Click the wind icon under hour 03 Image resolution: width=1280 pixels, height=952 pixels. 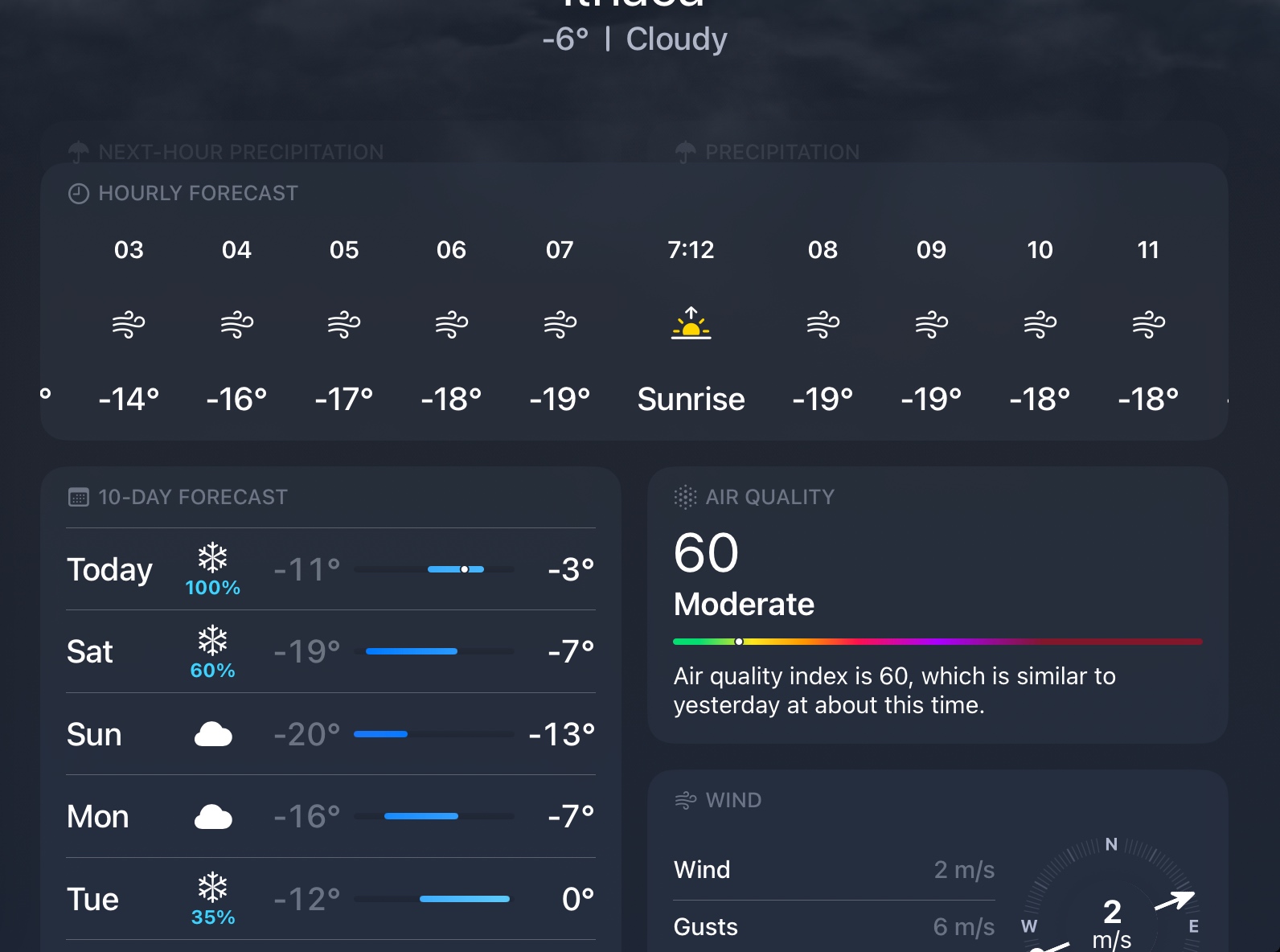(x=129, y=325)
